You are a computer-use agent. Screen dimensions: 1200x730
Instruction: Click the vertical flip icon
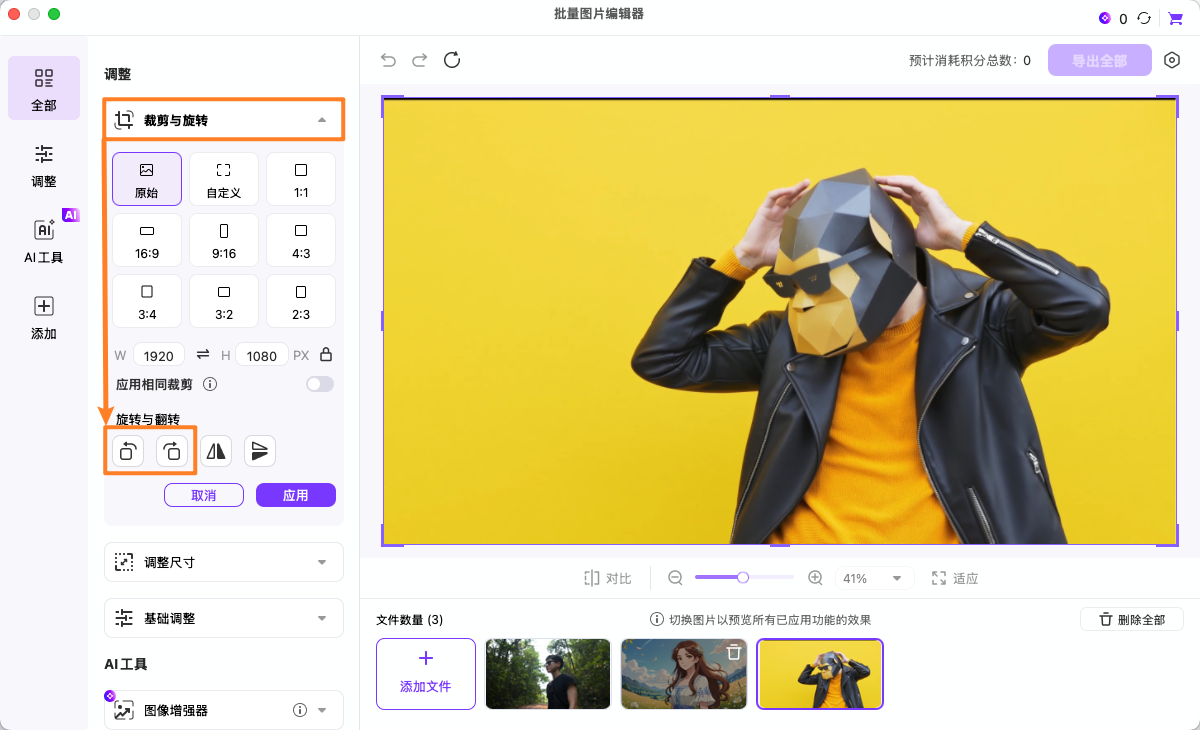[x=260, y=451]
